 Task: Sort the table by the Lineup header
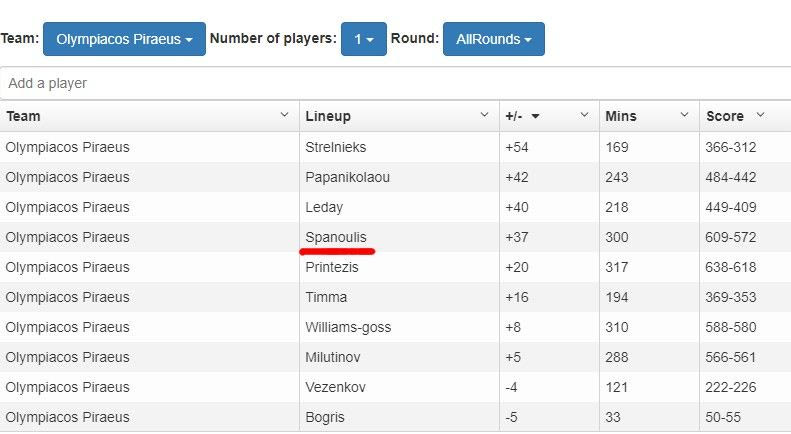tap(328, 116)
